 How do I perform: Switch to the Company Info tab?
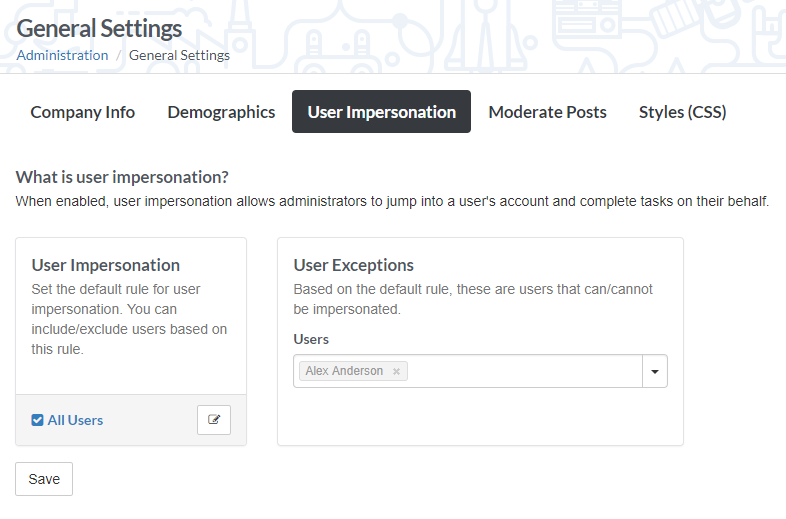coord(83,112)
